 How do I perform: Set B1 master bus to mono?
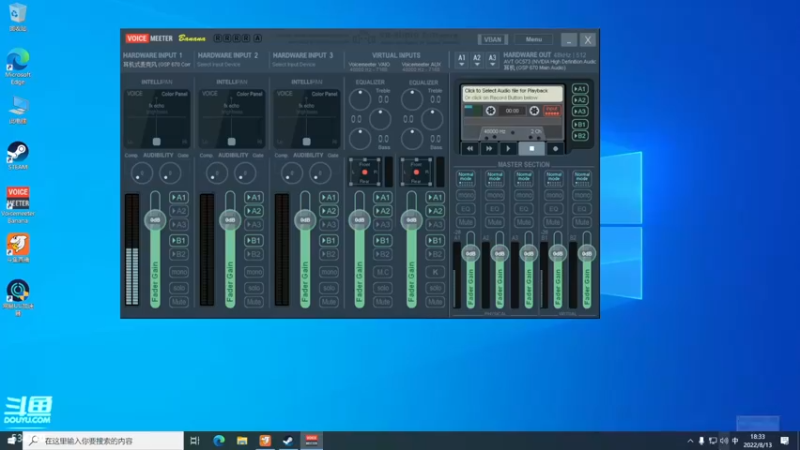553,195
